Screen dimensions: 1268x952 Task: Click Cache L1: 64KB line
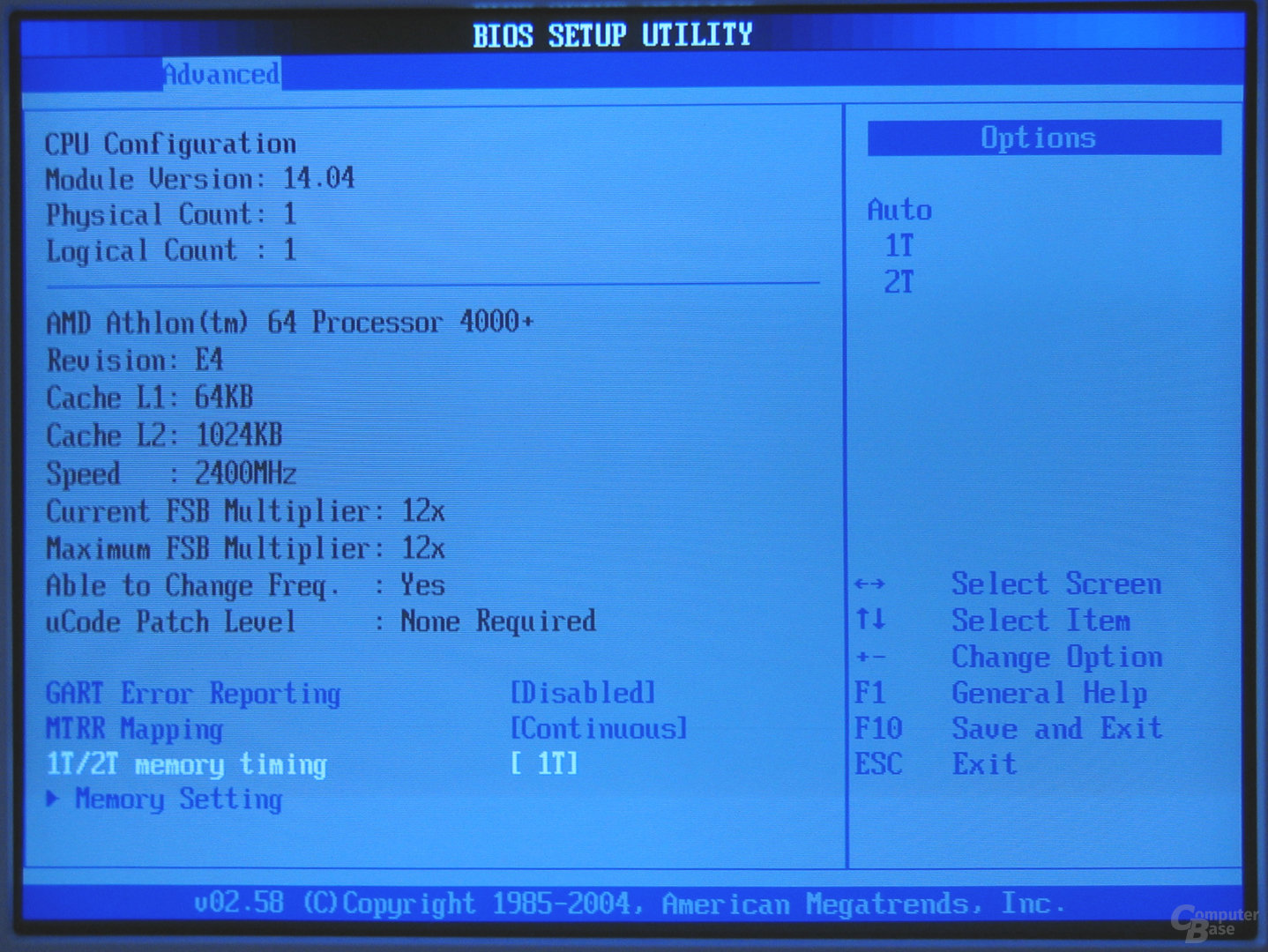pyautogui.click(x=150, y=398)
